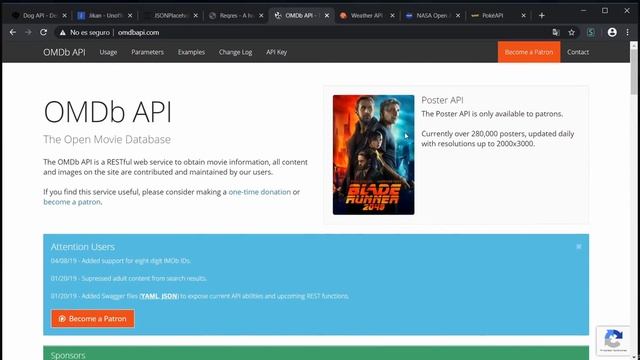640x360 pixels.
Task: Close the OMDb API tab
Action: pyautogui.click(x=327, y=16)
